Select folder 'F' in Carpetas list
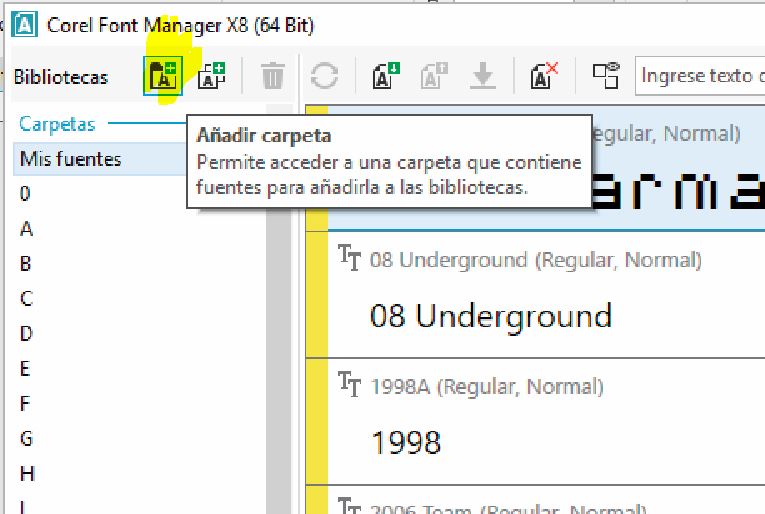 point(25,404)
